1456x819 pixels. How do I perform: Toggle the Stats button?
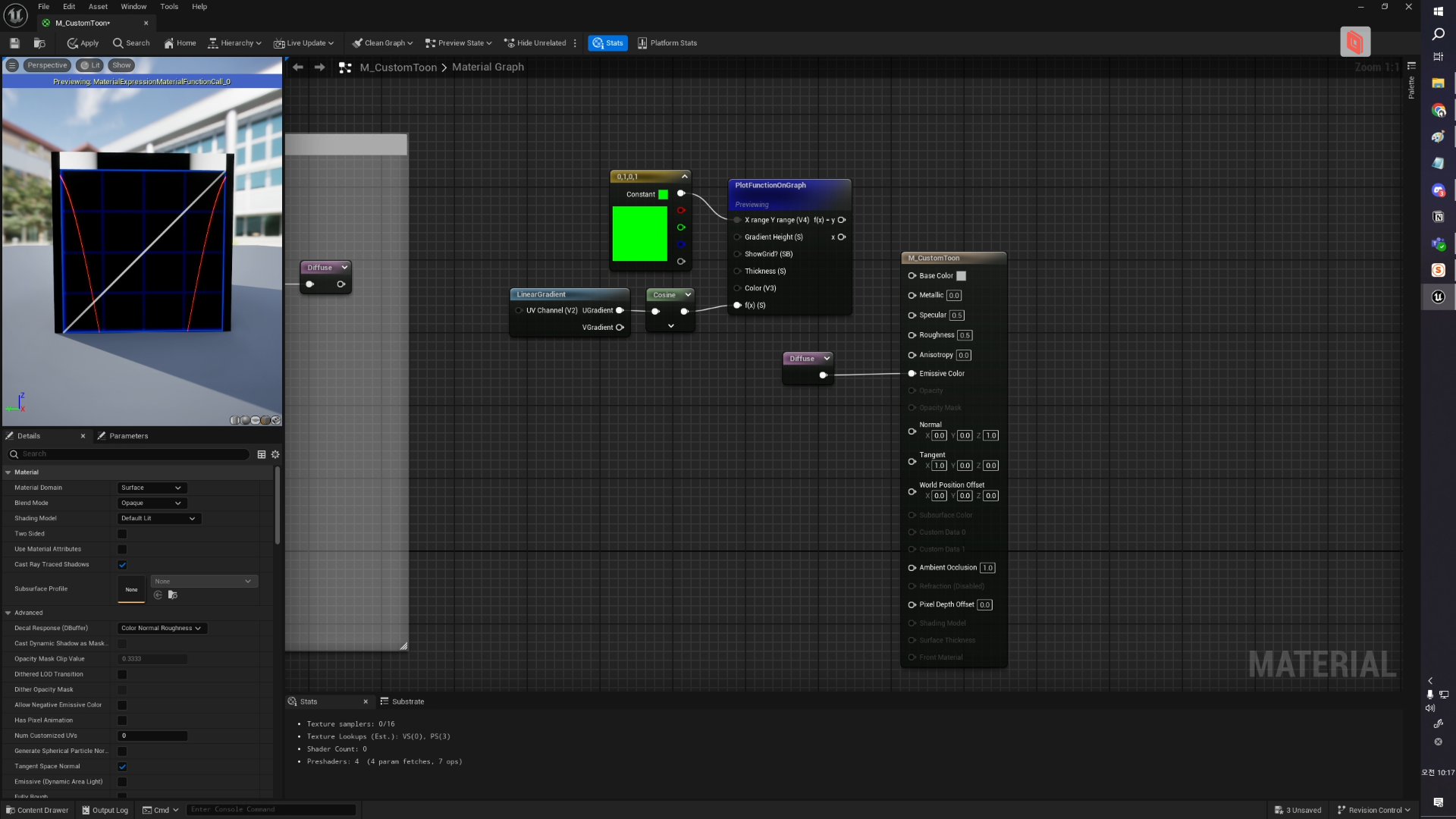607,43
